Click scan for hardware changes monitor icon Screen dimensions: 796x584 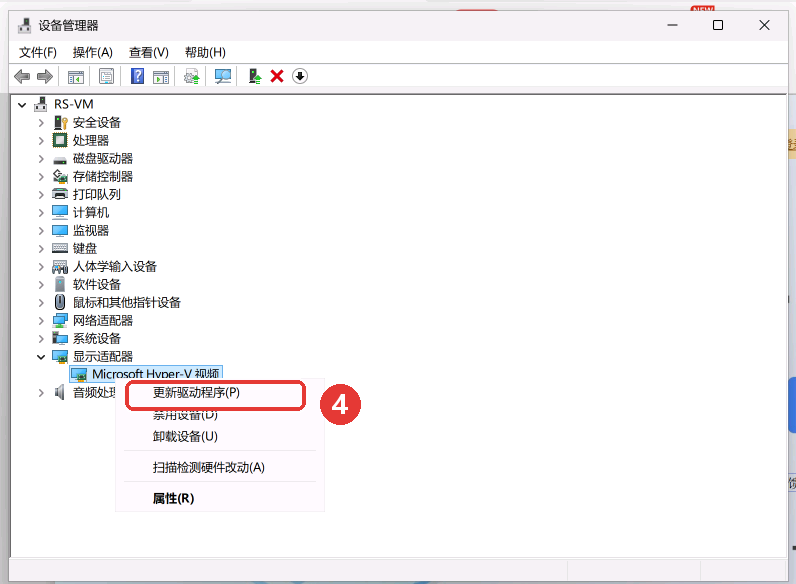(222, 77)
